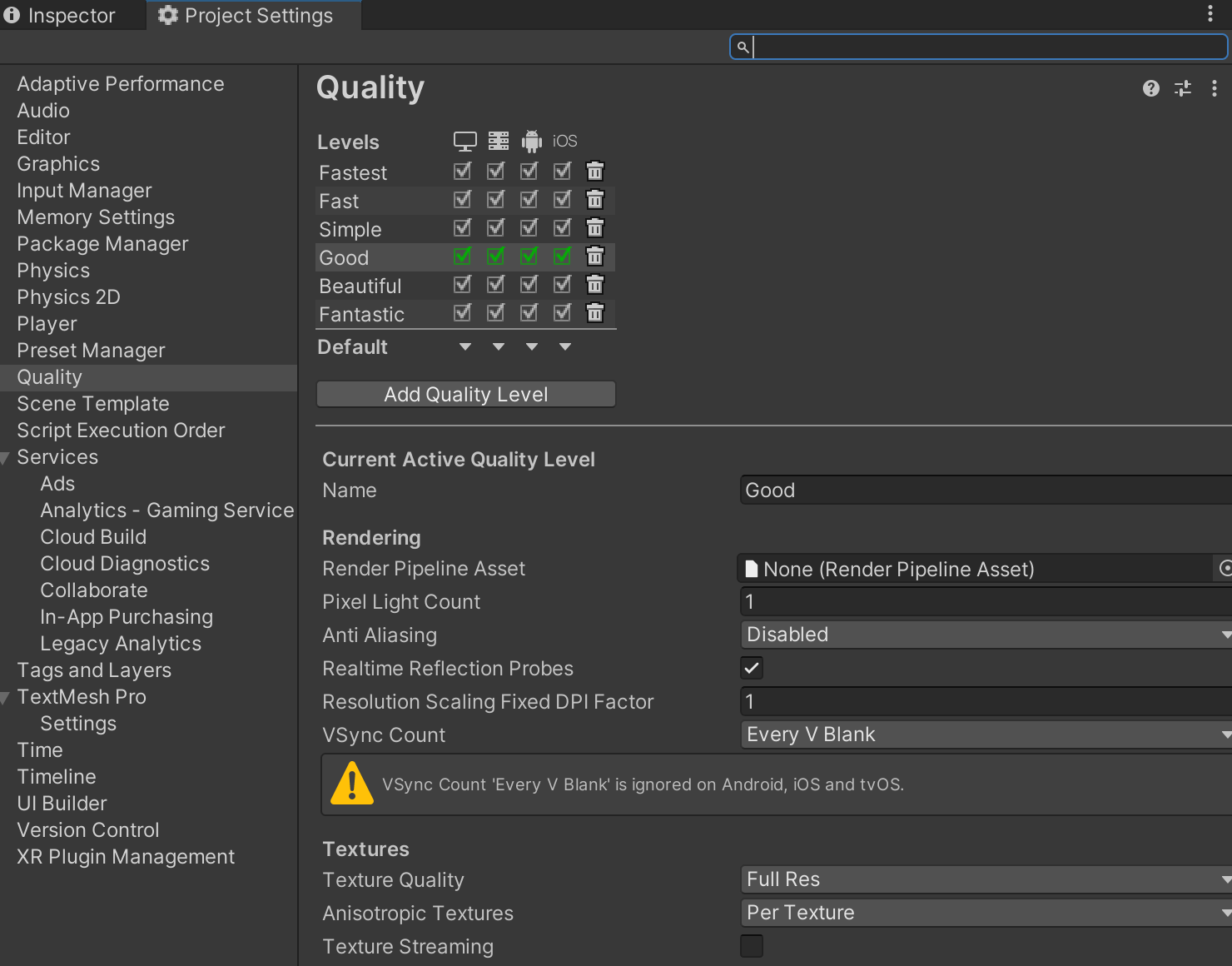
Task: Select the Fantastic quality level name
Action: point(361,314)
